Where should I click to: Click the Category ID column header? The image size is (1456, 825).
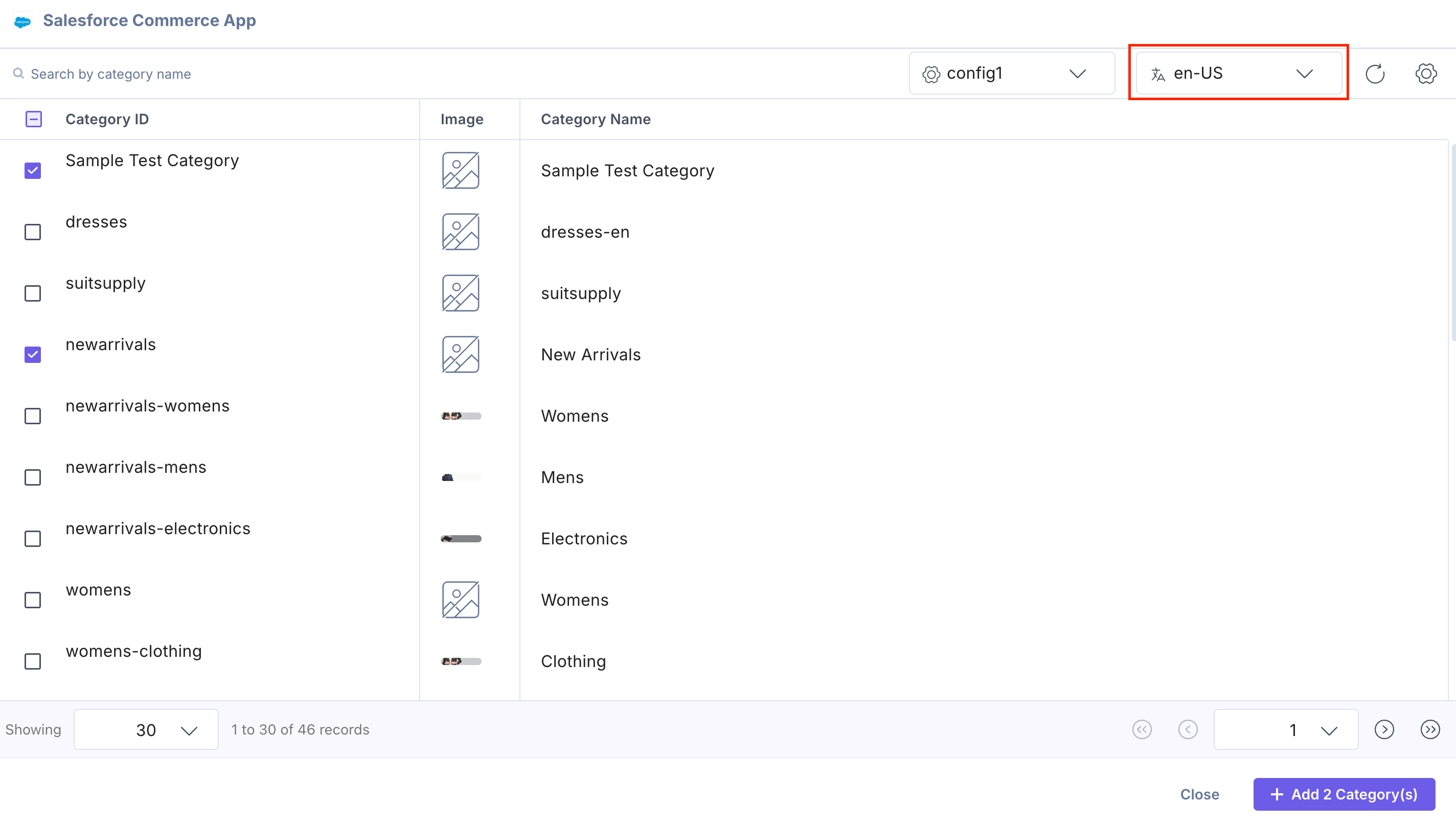click(107, 119)
